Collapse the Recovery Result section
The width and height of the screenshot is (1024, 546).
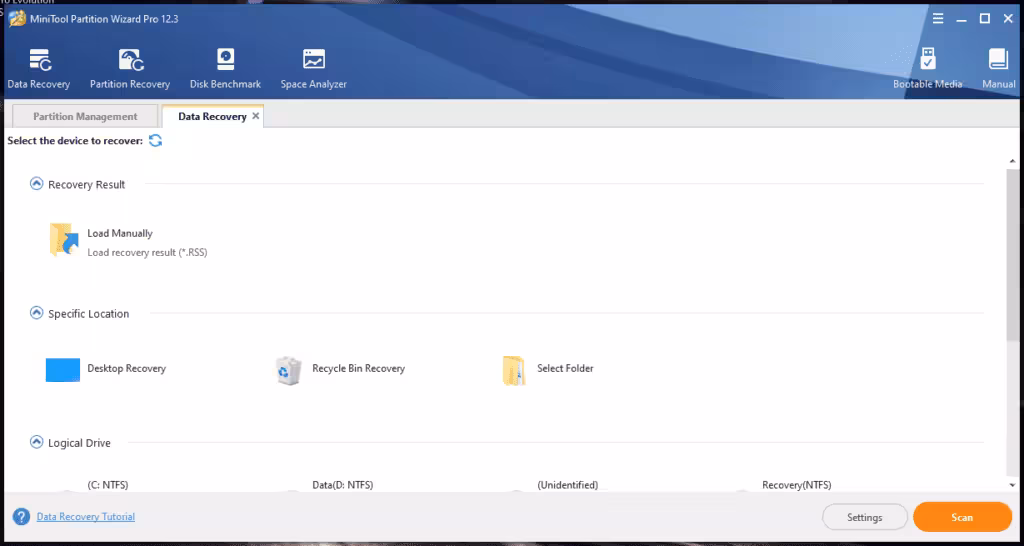[x=37, y=184]
